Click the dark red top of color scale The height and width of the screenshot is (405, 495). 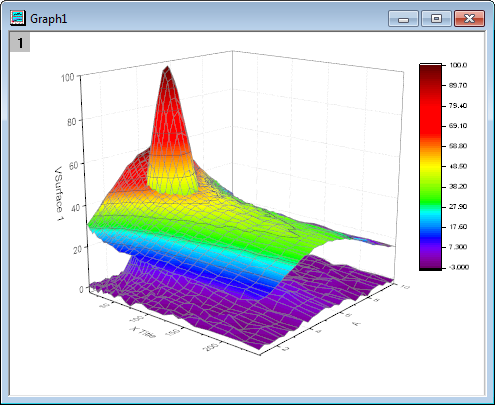[x=430, y=72]
